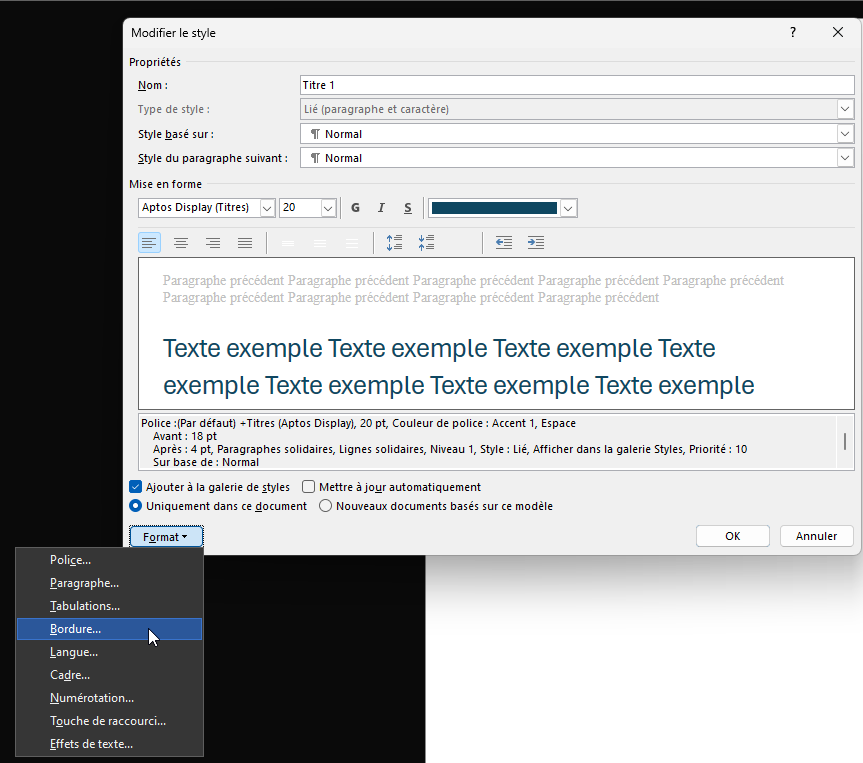Select 'Nouveaux documents basés sur ce modèle'
This screenshot has height=763, width=863.
(x=326, y=506)
